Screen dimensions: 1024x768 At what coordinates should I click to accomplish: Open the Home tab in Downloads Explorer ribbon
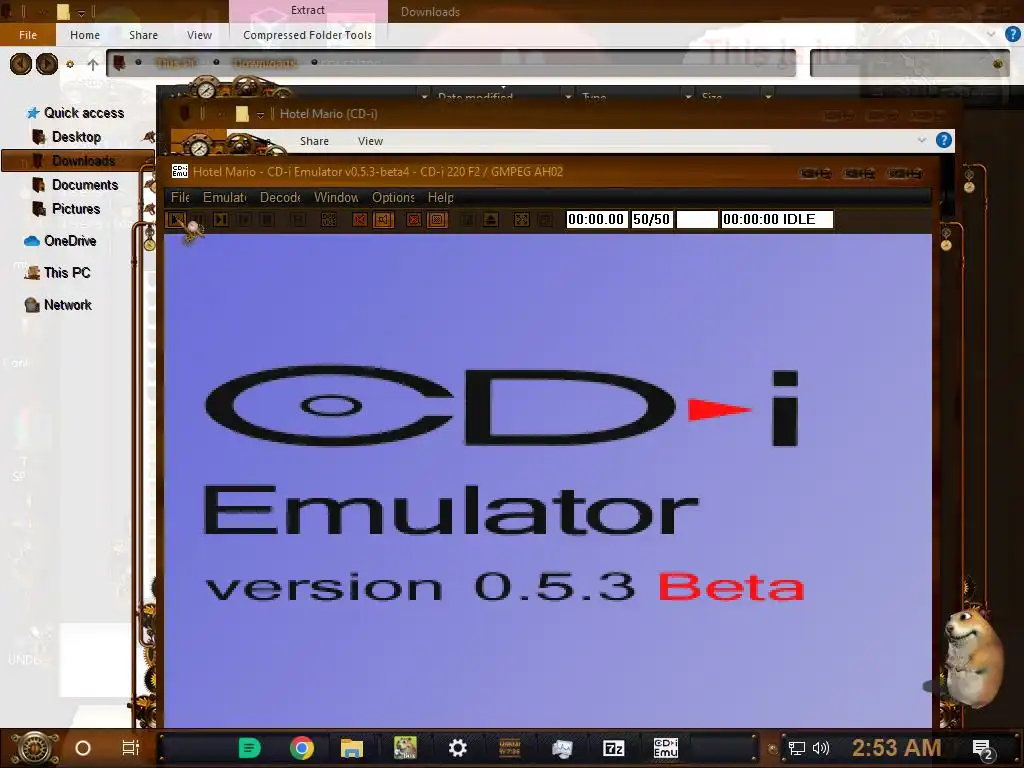point(85,35)
